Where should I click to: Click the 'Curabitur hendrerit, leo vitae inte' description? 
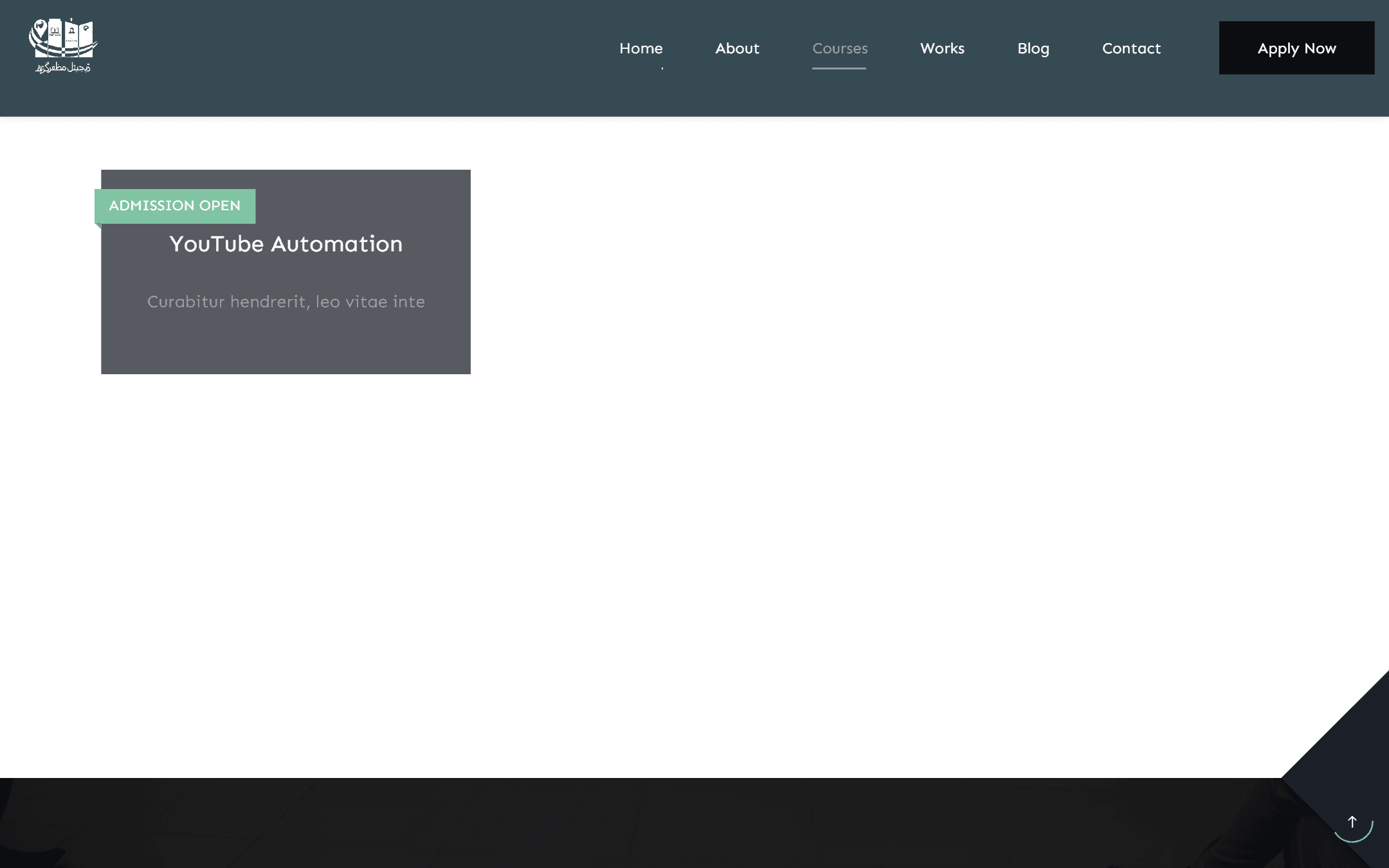(x=286, y=302)
